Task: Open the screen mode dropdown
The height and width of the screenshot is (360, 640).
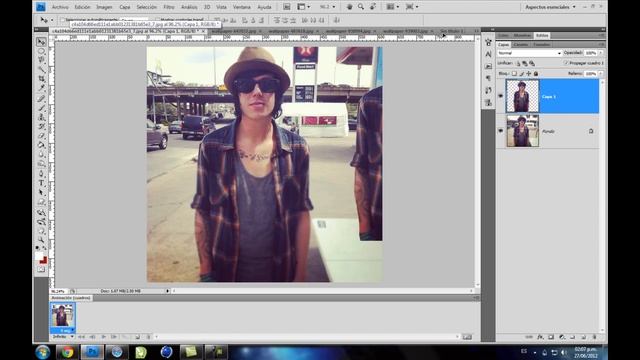Action: pyautogui.click(x=411, y=7)
